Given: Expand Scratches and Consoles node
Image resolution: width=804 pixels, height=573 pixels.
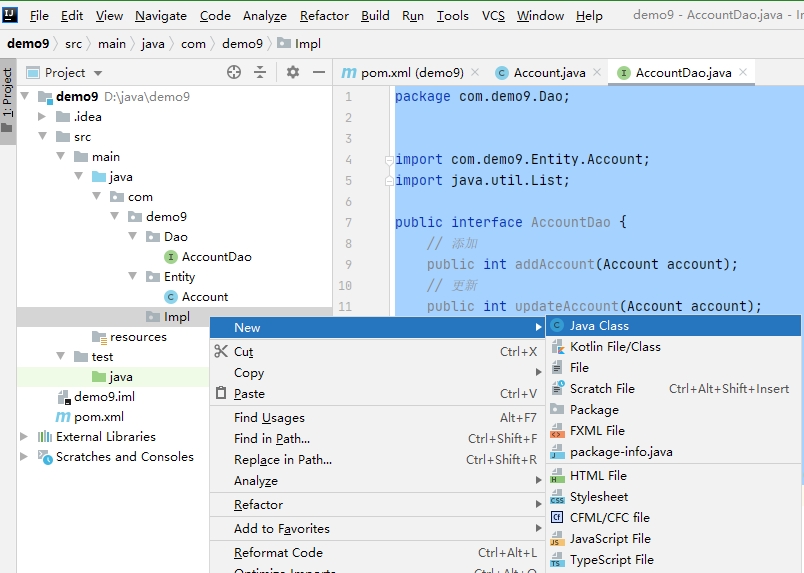Looking at the screenshot, I should [x=25, y=457].
